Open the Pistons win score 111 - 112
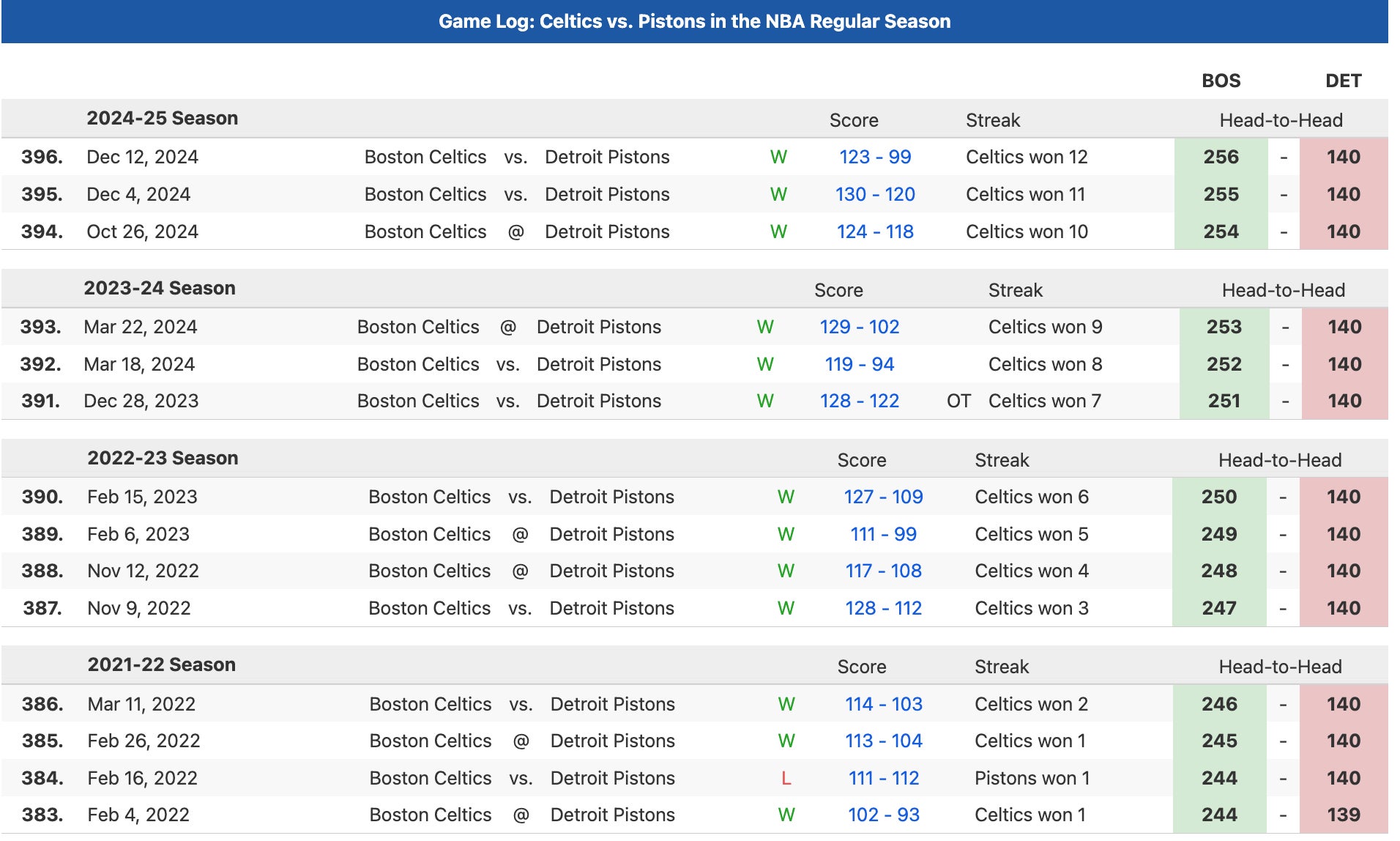The image size is (1400, 841). [x=883, y=778]
